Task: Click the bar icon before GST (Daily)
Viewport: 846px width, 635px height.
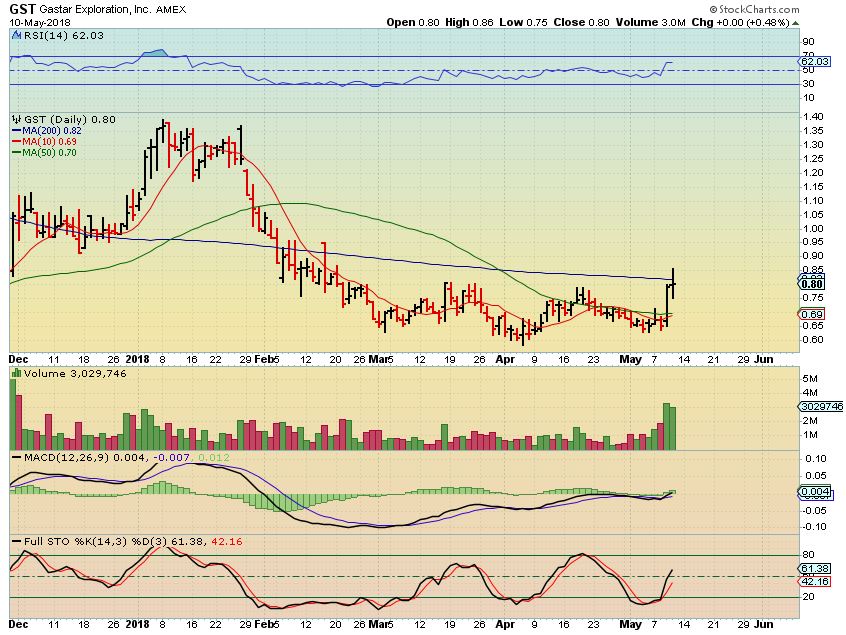Action: tap(16, 120)
